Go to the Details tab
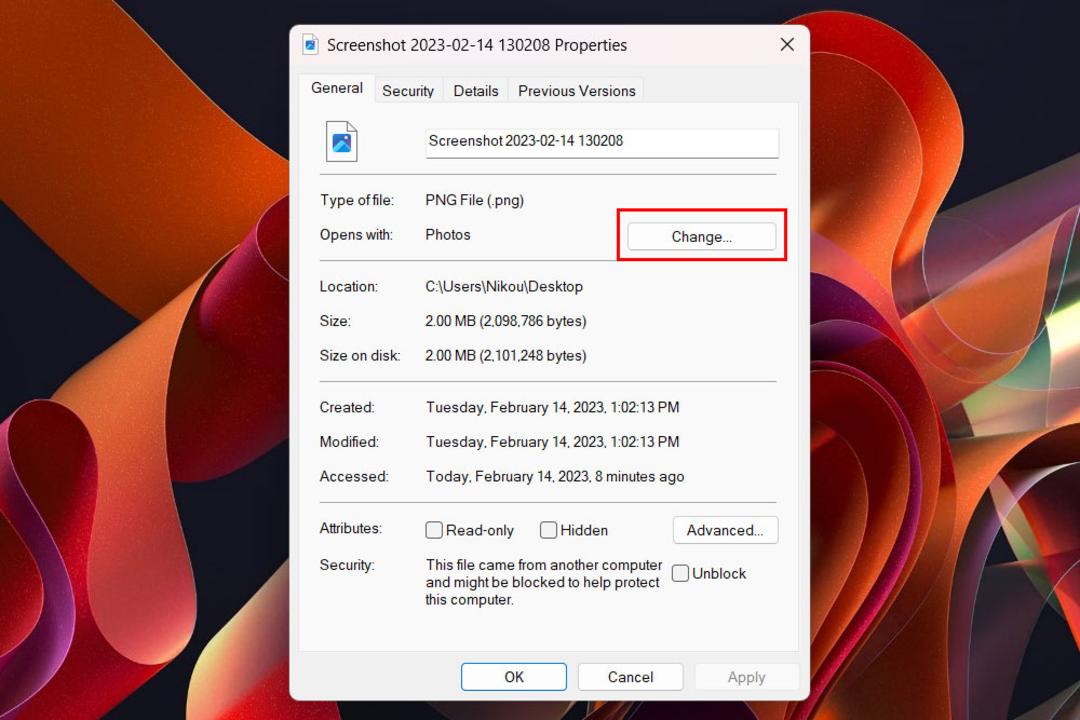 [476, 91]
